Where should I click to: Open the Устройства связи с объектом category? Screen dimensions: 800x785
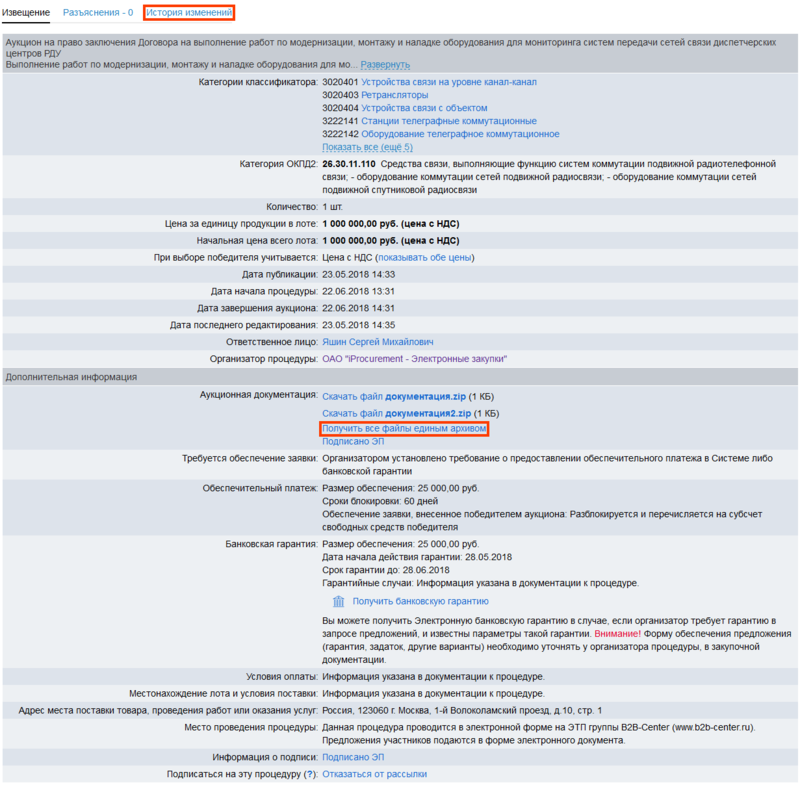[x=424, y=107]
